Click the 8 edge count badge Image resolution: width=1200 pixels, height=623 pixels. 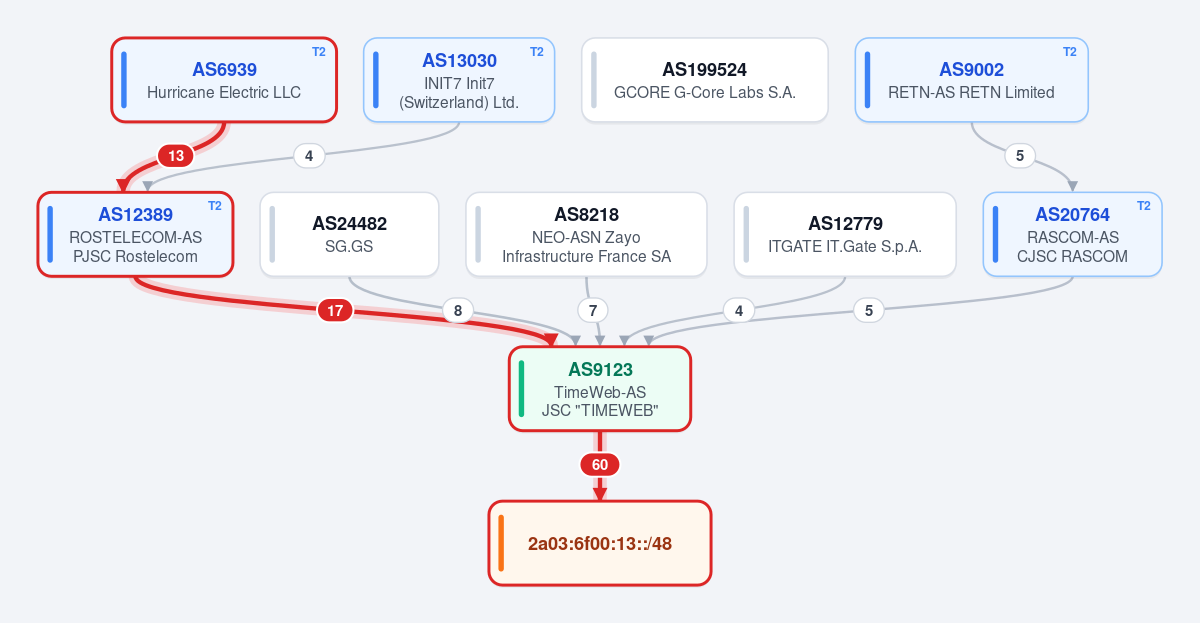click(458, 311)
